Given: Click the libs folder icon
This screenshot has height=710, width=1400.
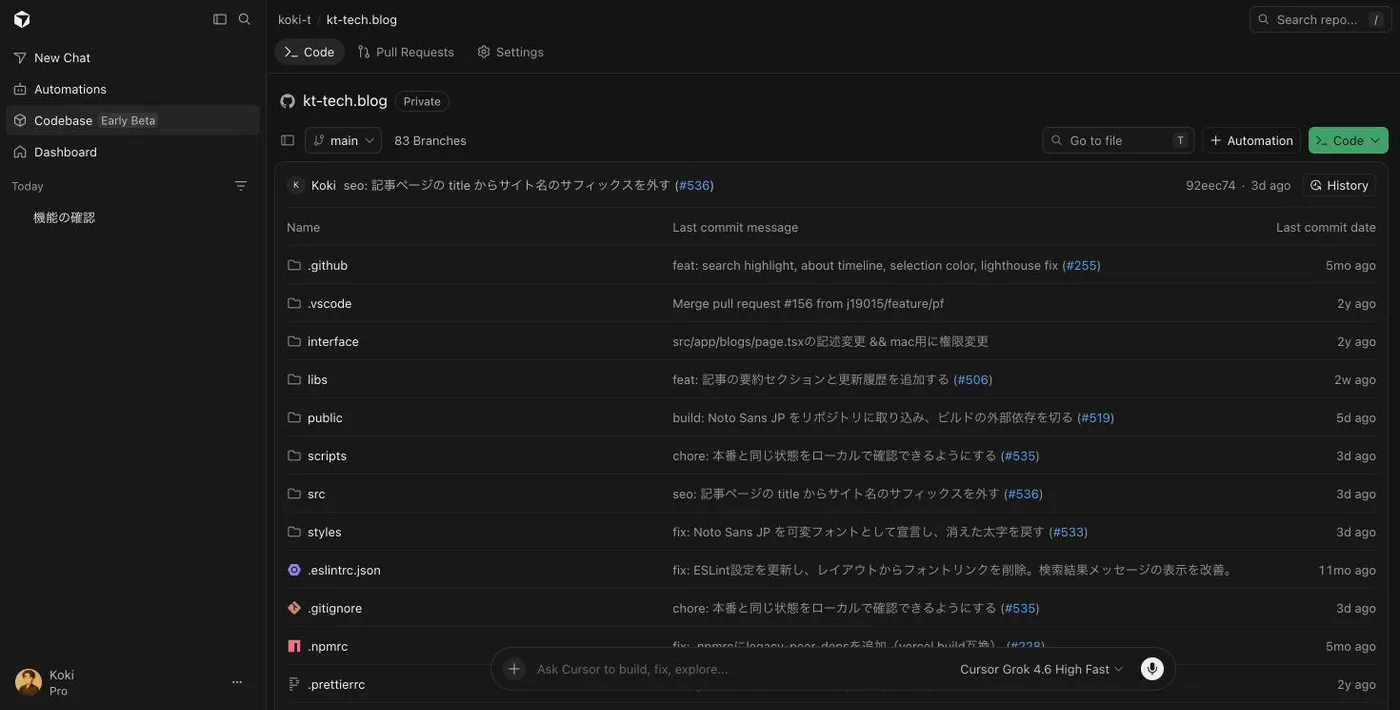Looking at the screenshot, I should pos(294,379).
